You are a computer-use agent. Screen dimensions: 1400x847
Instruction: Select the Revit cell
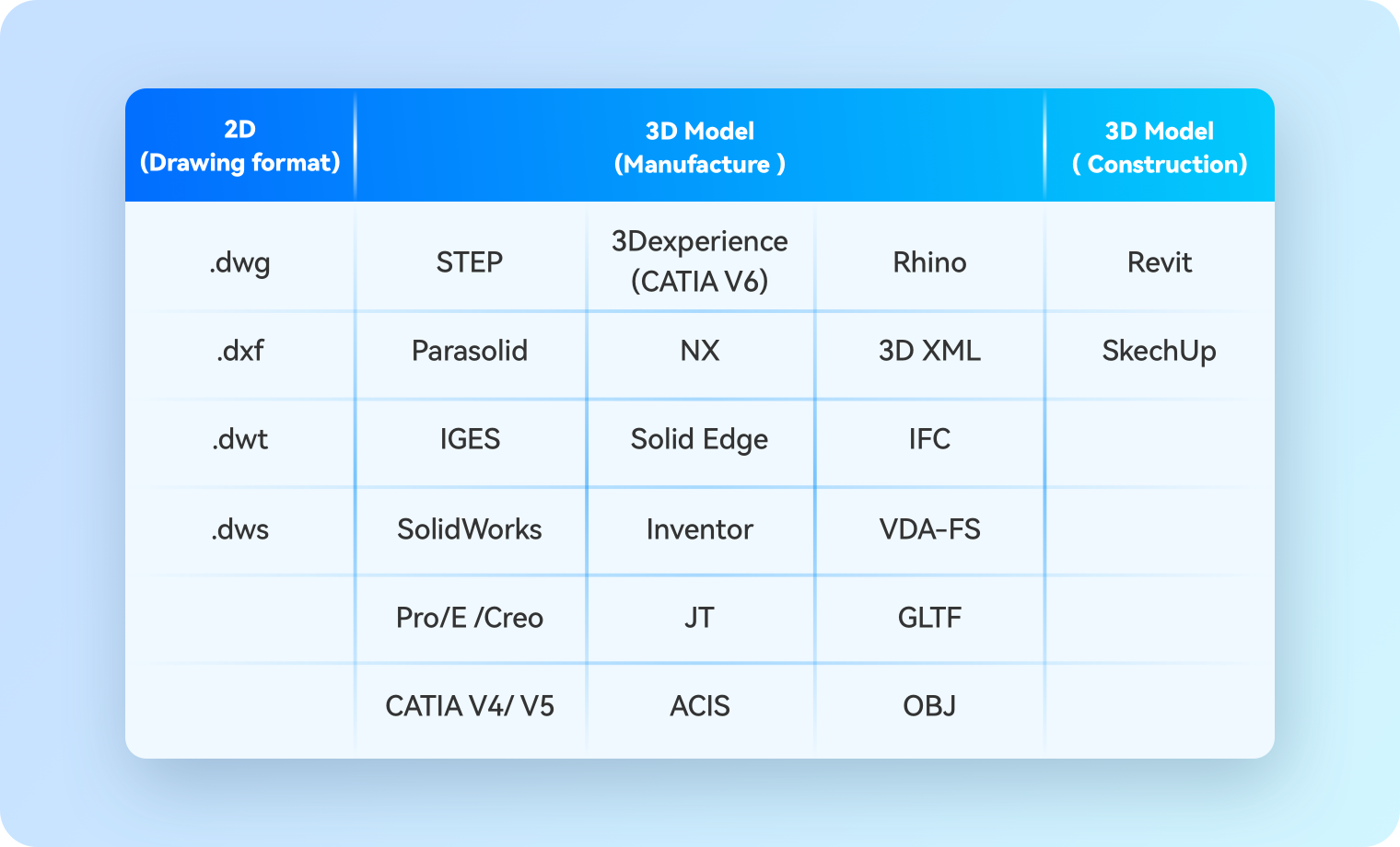[x=1160, y=262]
